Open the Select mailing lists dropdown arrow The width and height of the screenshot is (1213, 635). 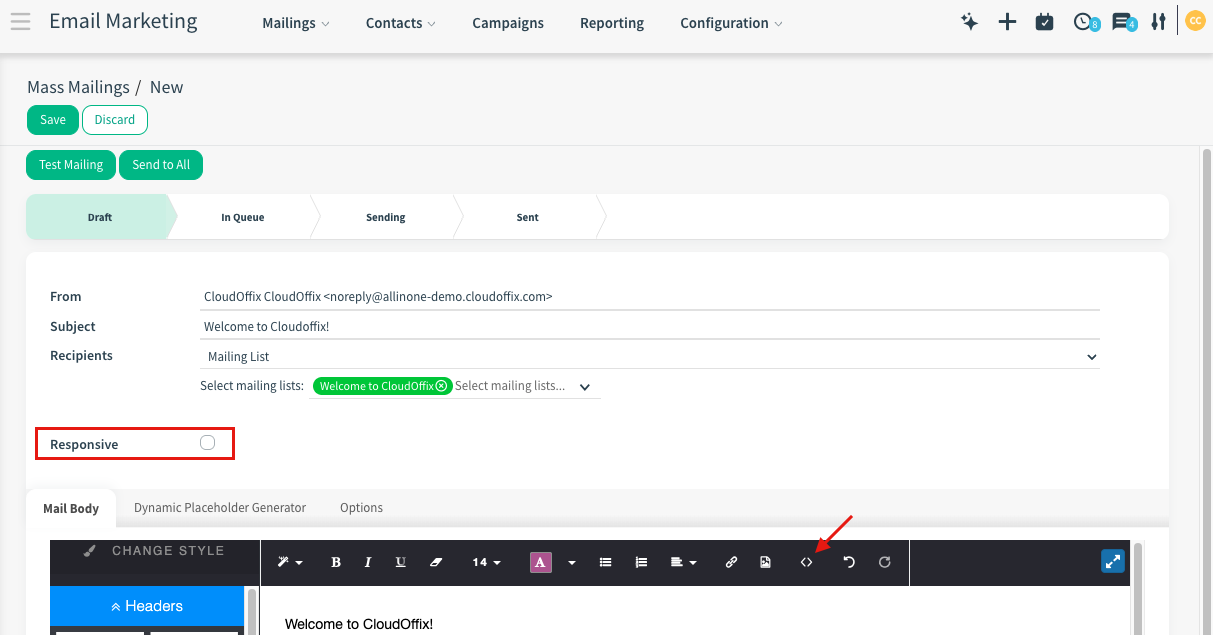pyautogui.click(x=585, y=387)
